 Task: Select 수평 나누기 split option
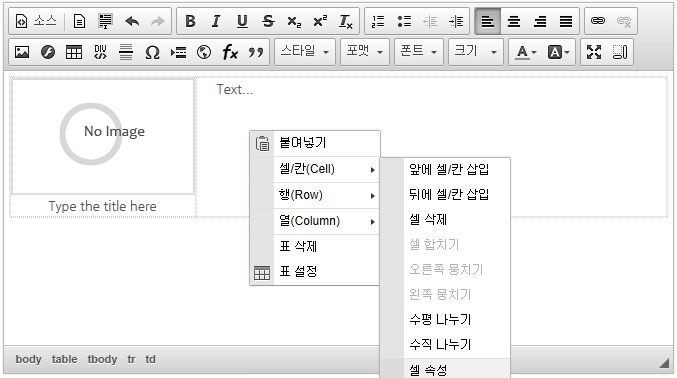pos(445,320)
